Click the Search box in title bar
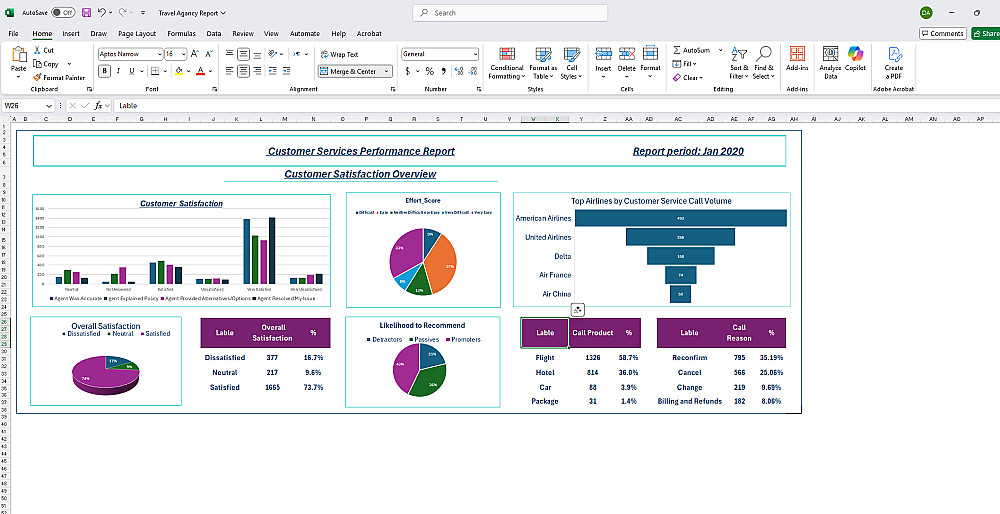 click(510, 13)
